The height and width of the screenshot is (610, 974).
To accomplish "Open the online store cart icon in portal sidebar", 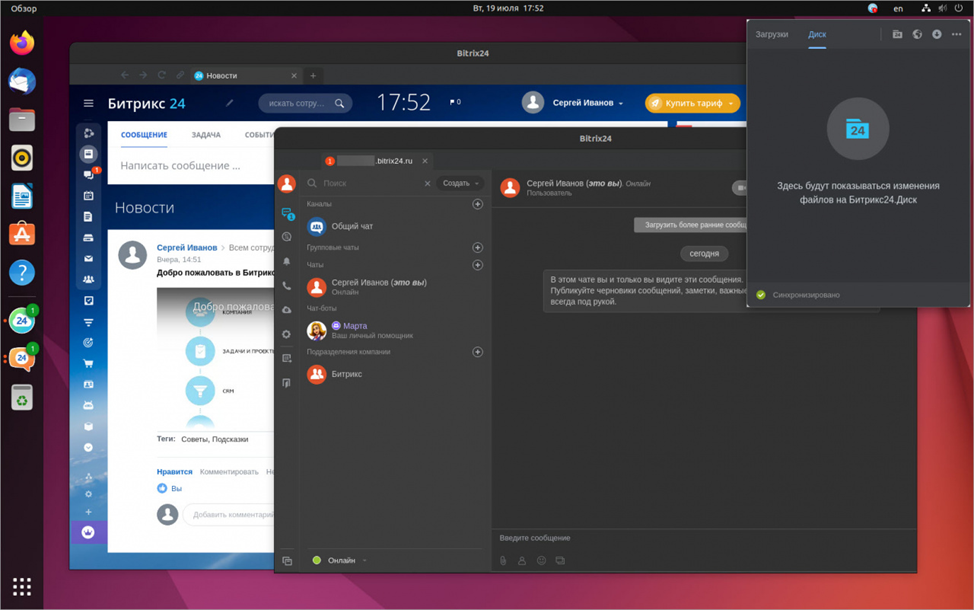I will 88,363.
